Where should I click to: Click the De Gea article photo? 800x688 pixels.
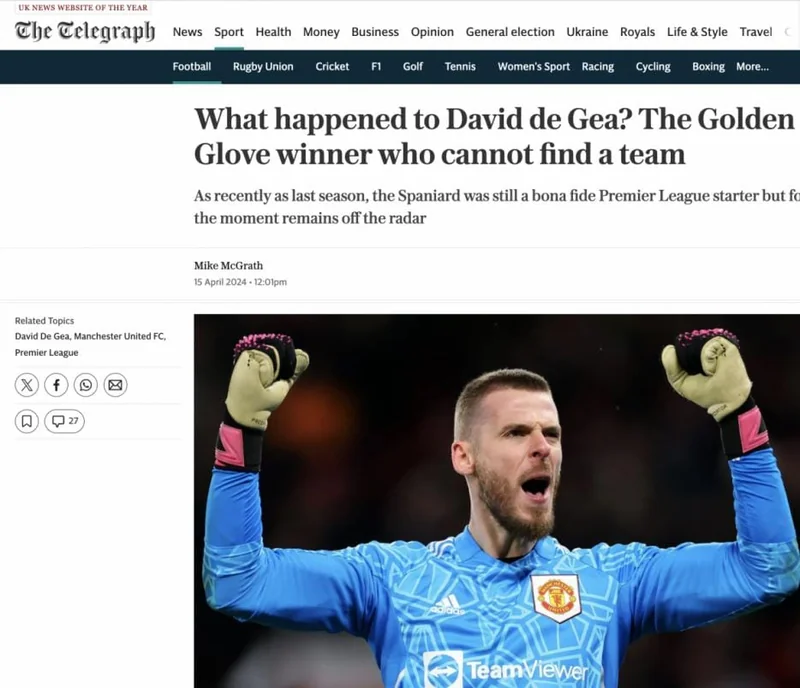(496, 501)
